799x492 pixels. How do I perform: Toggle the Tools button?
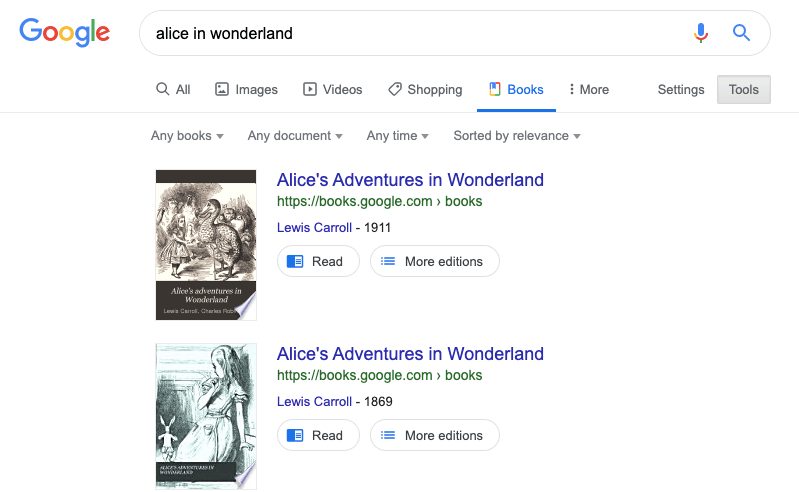point(744,89)
